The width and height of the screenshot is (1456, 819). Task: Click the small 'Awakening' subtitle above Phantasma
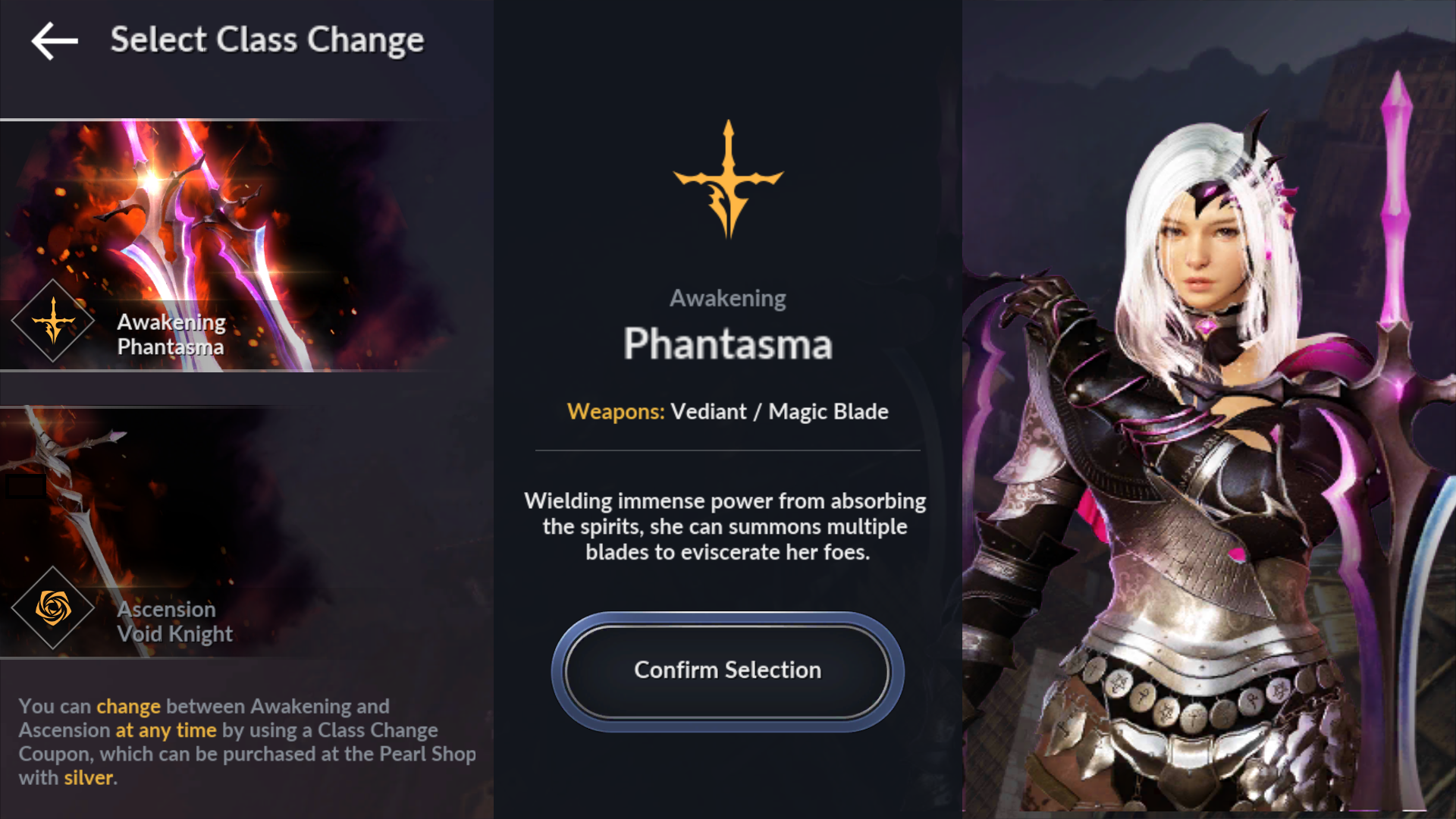pos(728,299)
